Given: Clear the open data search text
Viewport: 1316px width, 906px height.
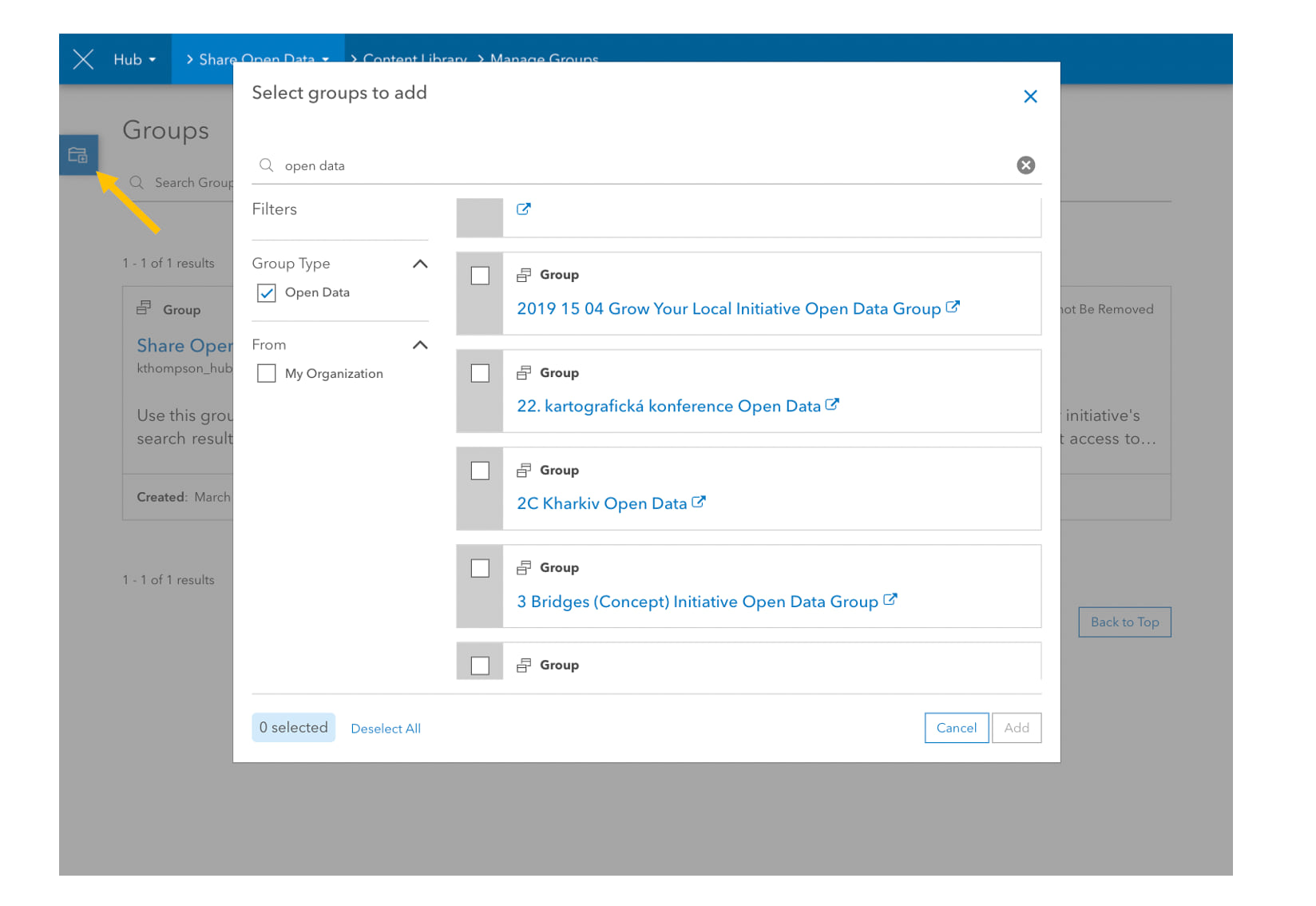Looking at the screenshot, I should (1025, 165).
